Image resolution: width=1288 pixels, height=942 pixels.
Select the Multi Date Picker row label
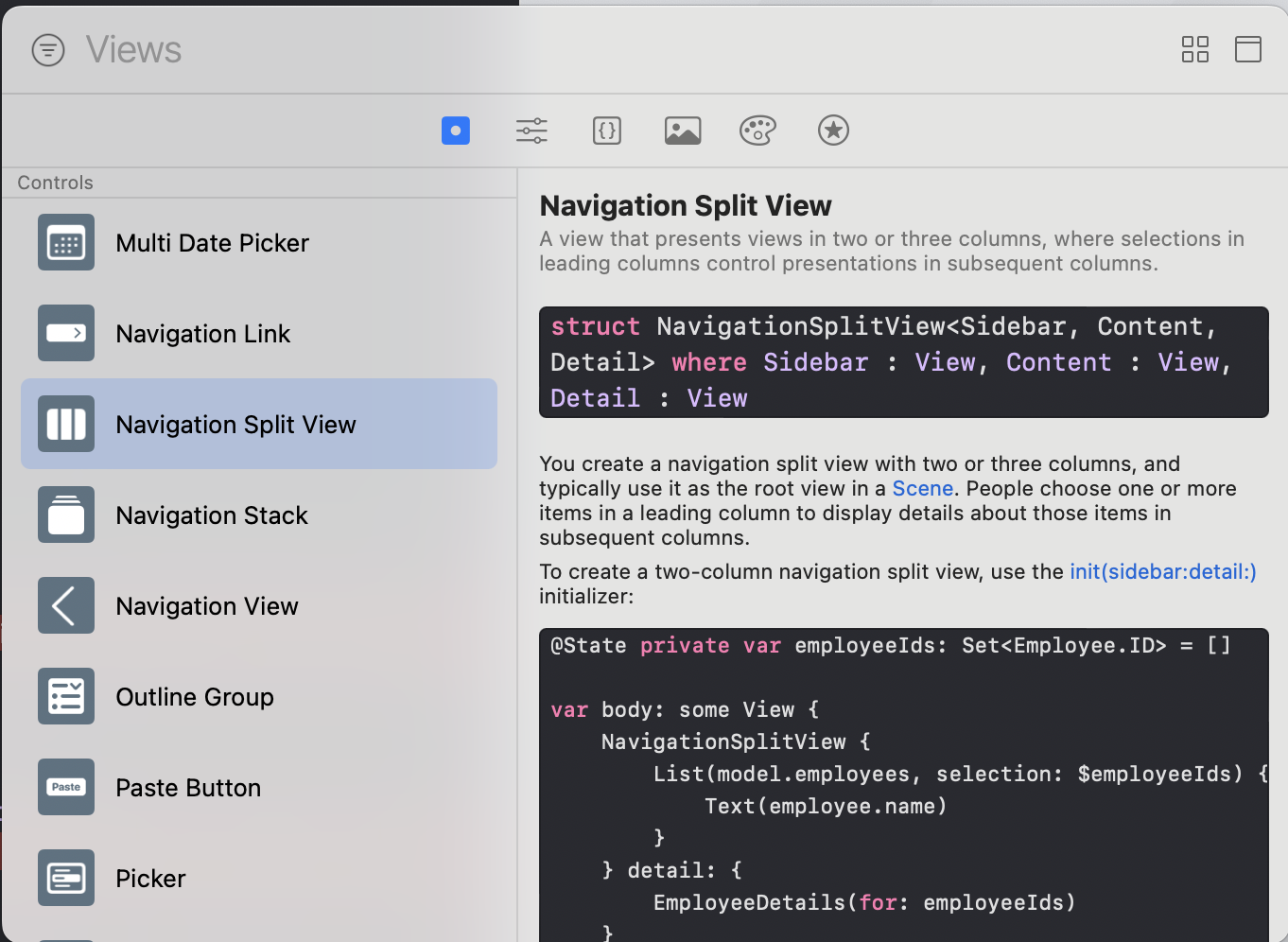click(213, 243)
